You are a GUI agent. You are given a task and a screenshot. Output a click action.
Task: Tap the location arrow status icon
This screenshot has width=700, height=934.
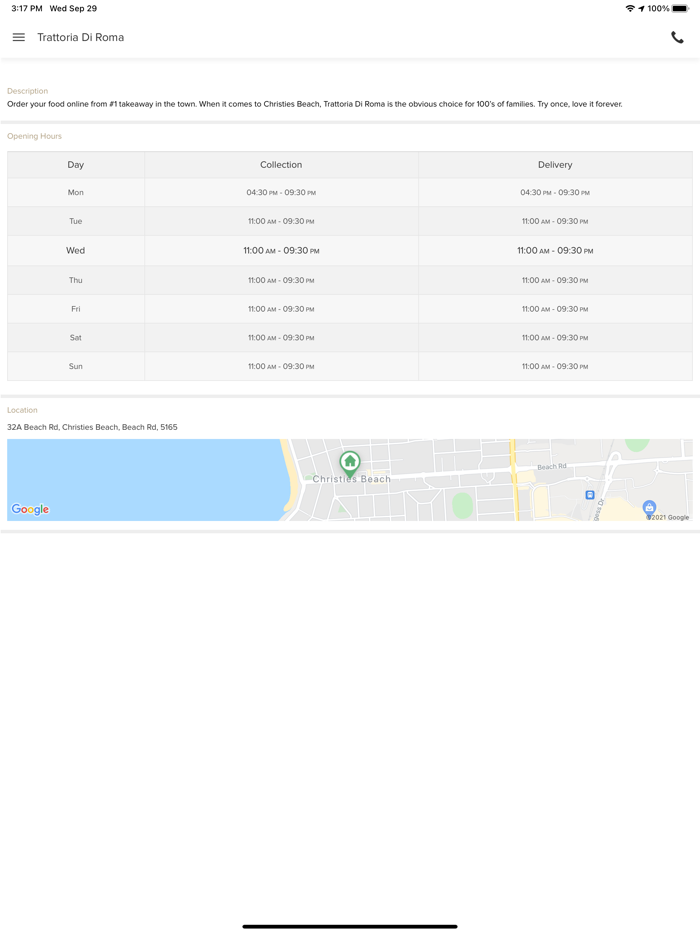coord(642,8)
